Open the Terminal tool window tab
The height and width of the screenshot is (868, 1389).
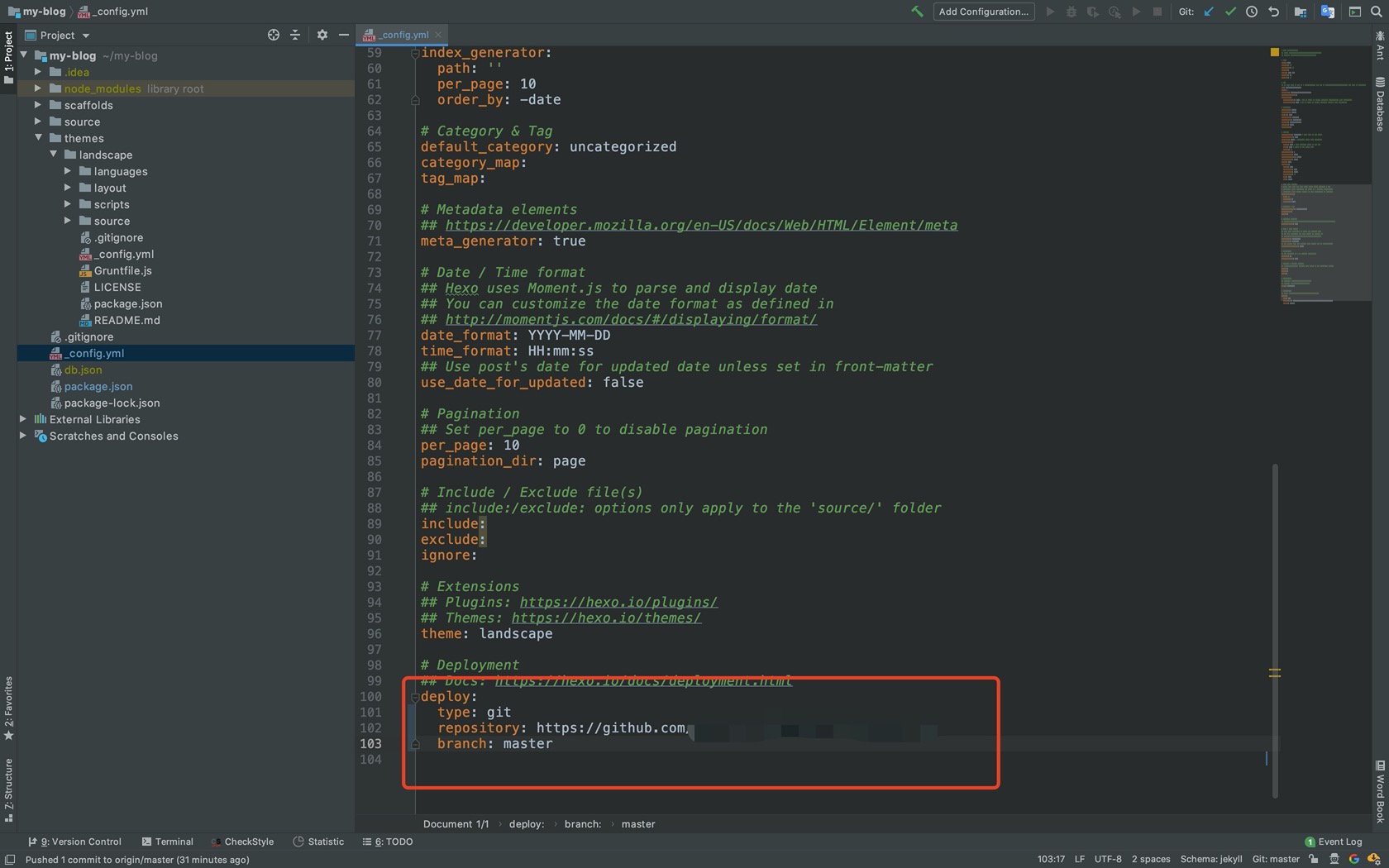[167, 842]
